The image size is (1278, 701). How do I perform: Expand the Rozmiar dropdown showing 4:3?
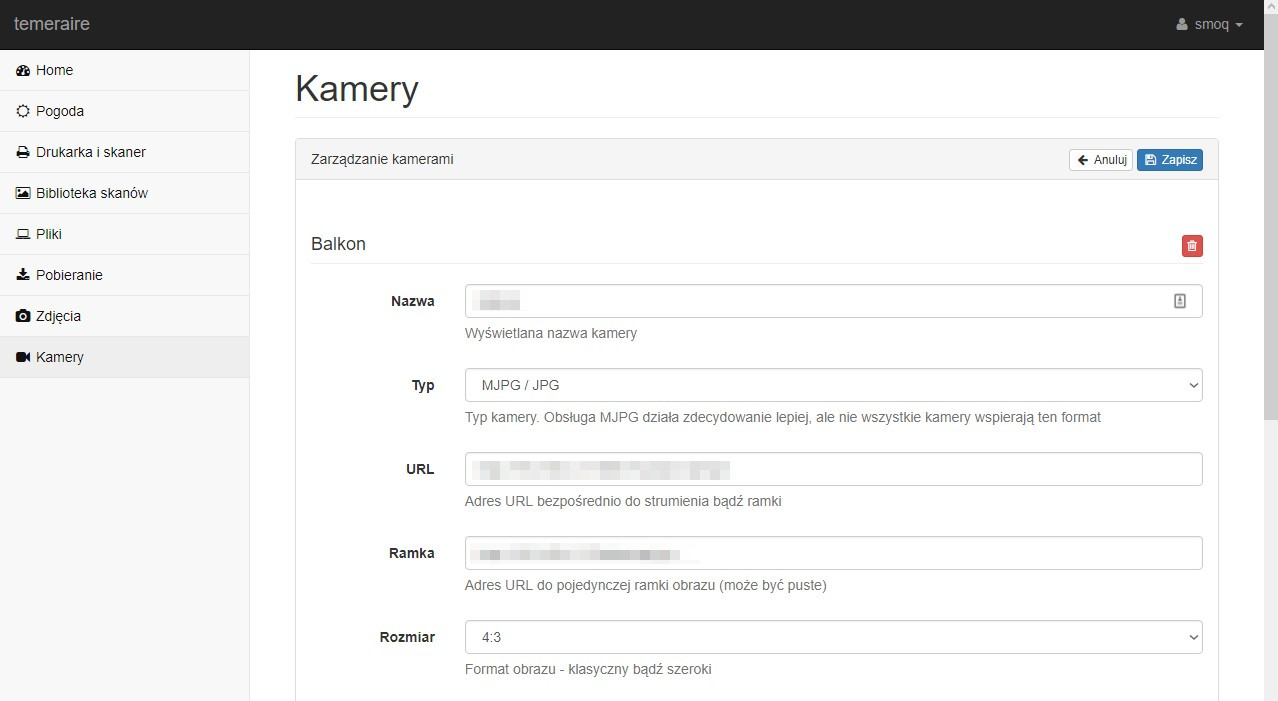point(833,637)
